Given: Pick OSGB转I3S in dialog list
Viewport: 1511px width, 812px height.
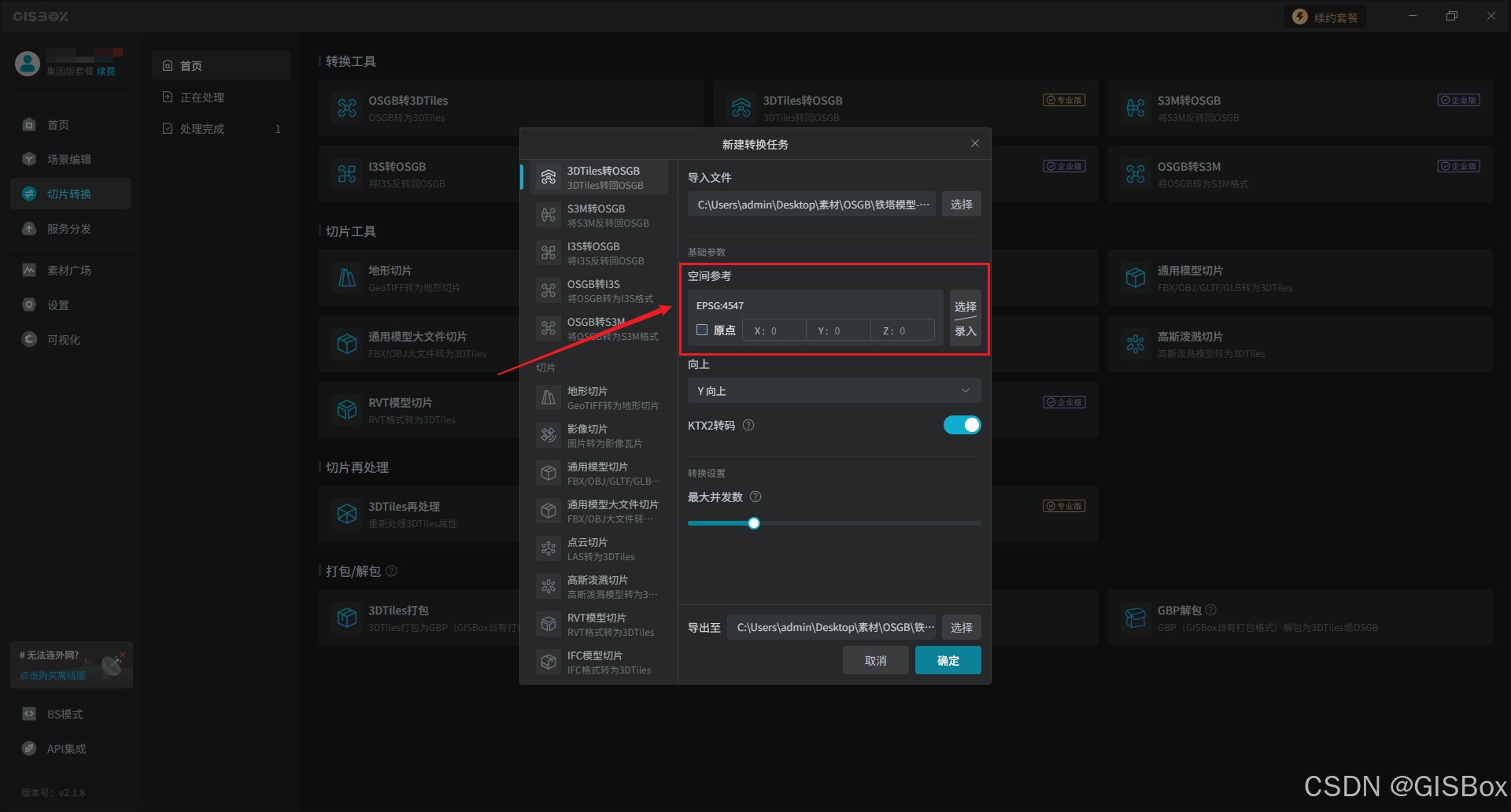Looking at the screenshot, I should pyautogui.click(x=599, y=291).
